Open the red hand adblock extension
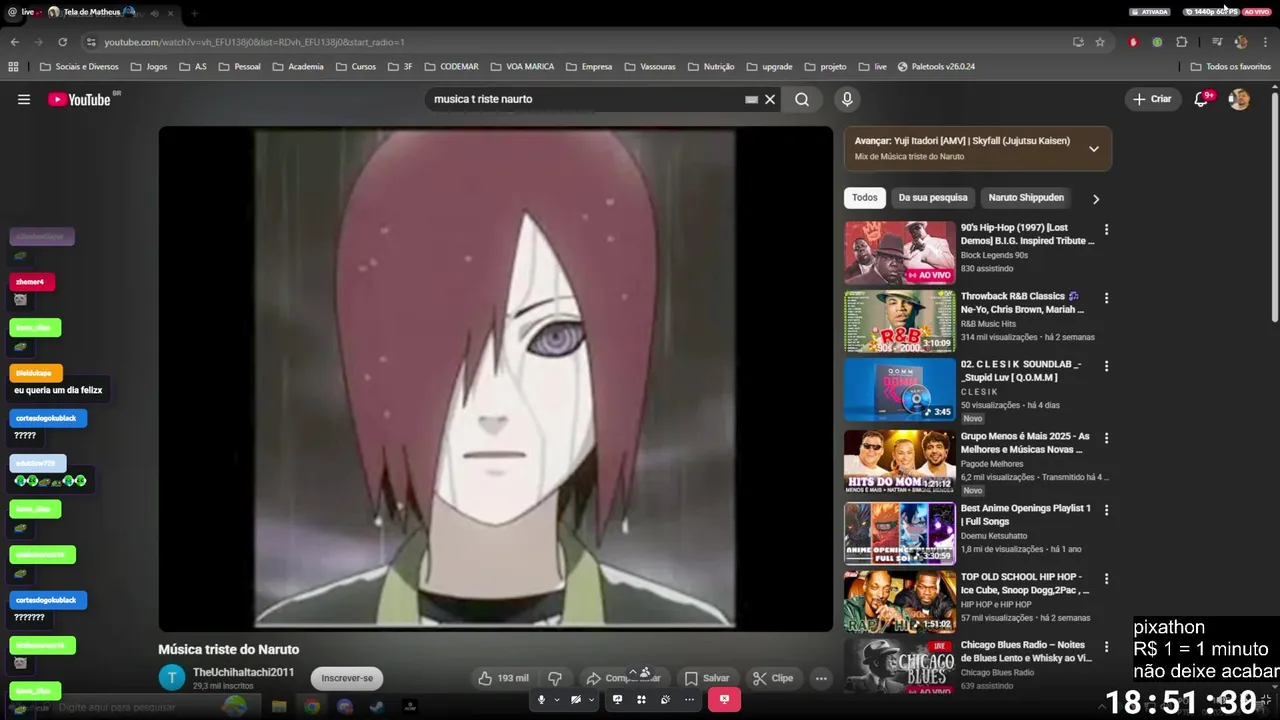Viewport: 1280px width, 720px height. (1133, 42)
